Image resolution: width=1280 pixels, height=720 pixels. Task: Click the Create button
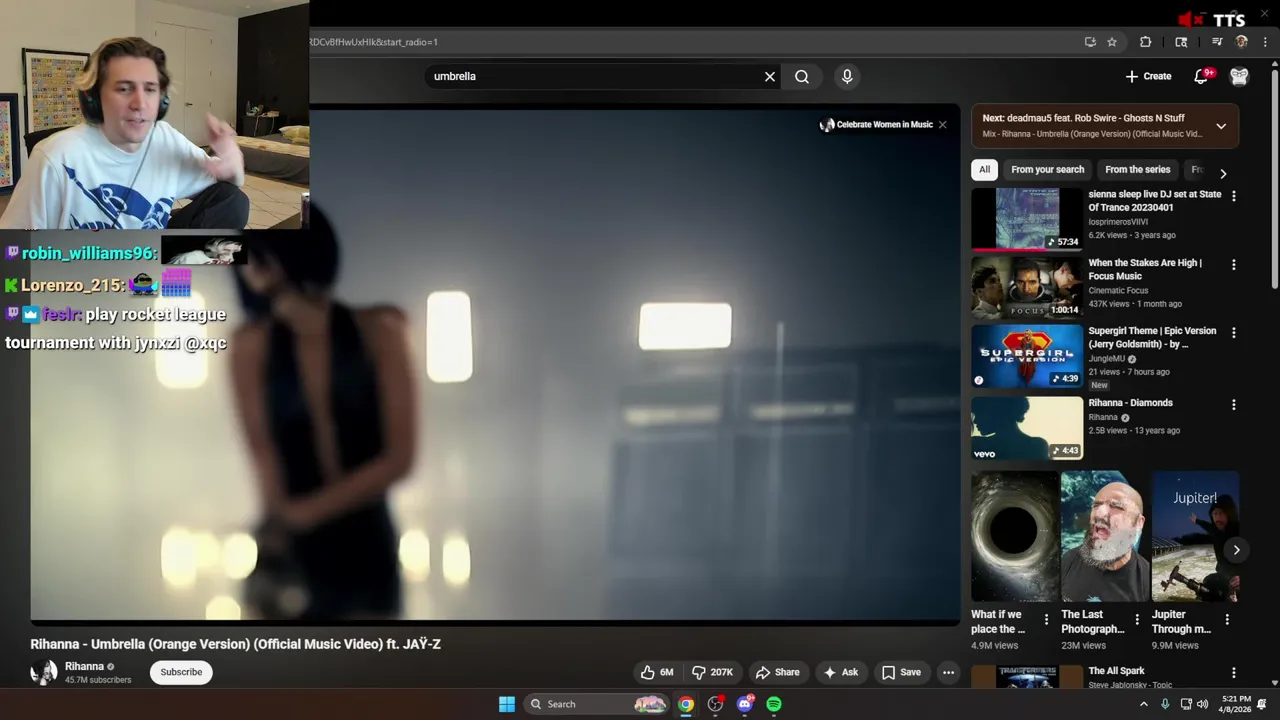pyautogui.click(x=1148, y=76)
